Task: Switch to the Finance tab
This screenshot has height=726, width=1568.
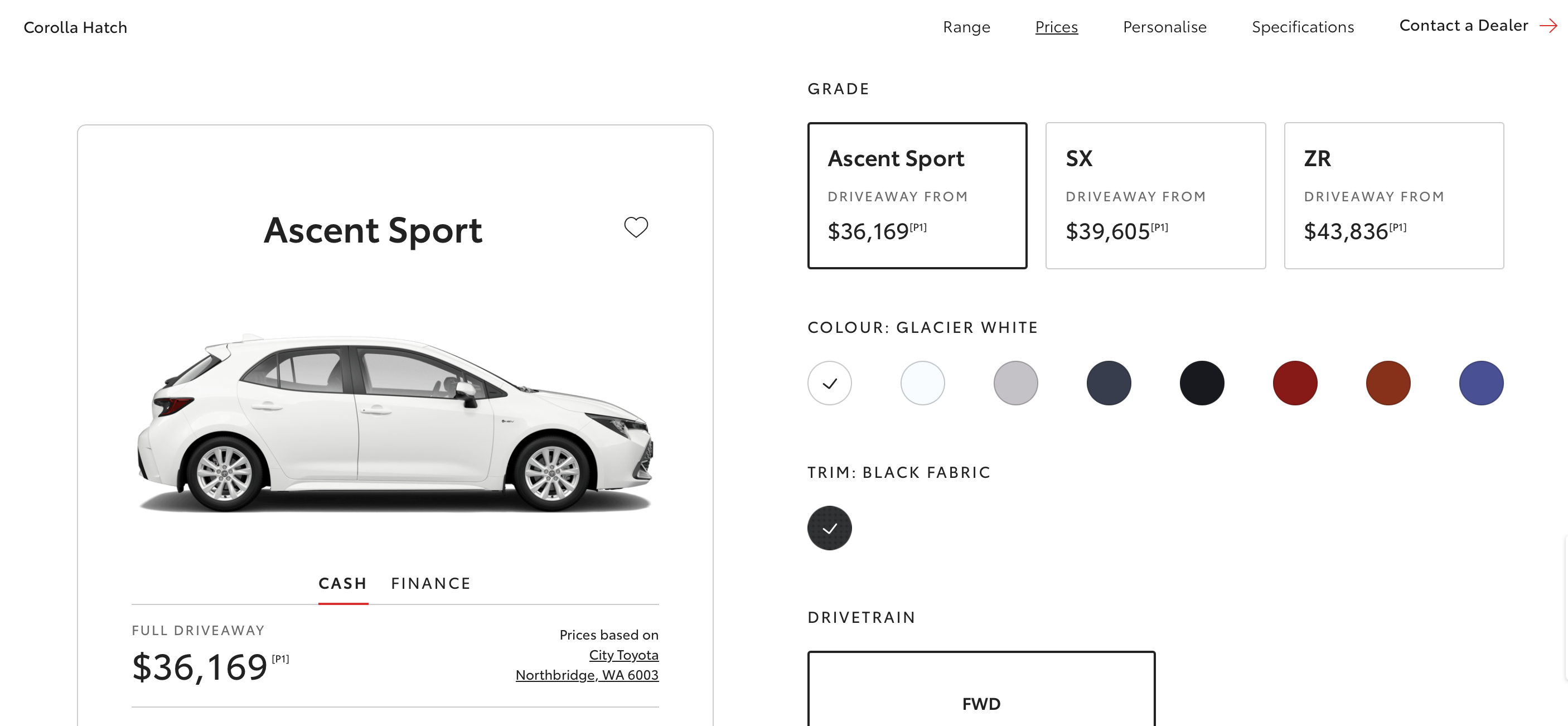Action: (430, 583)
